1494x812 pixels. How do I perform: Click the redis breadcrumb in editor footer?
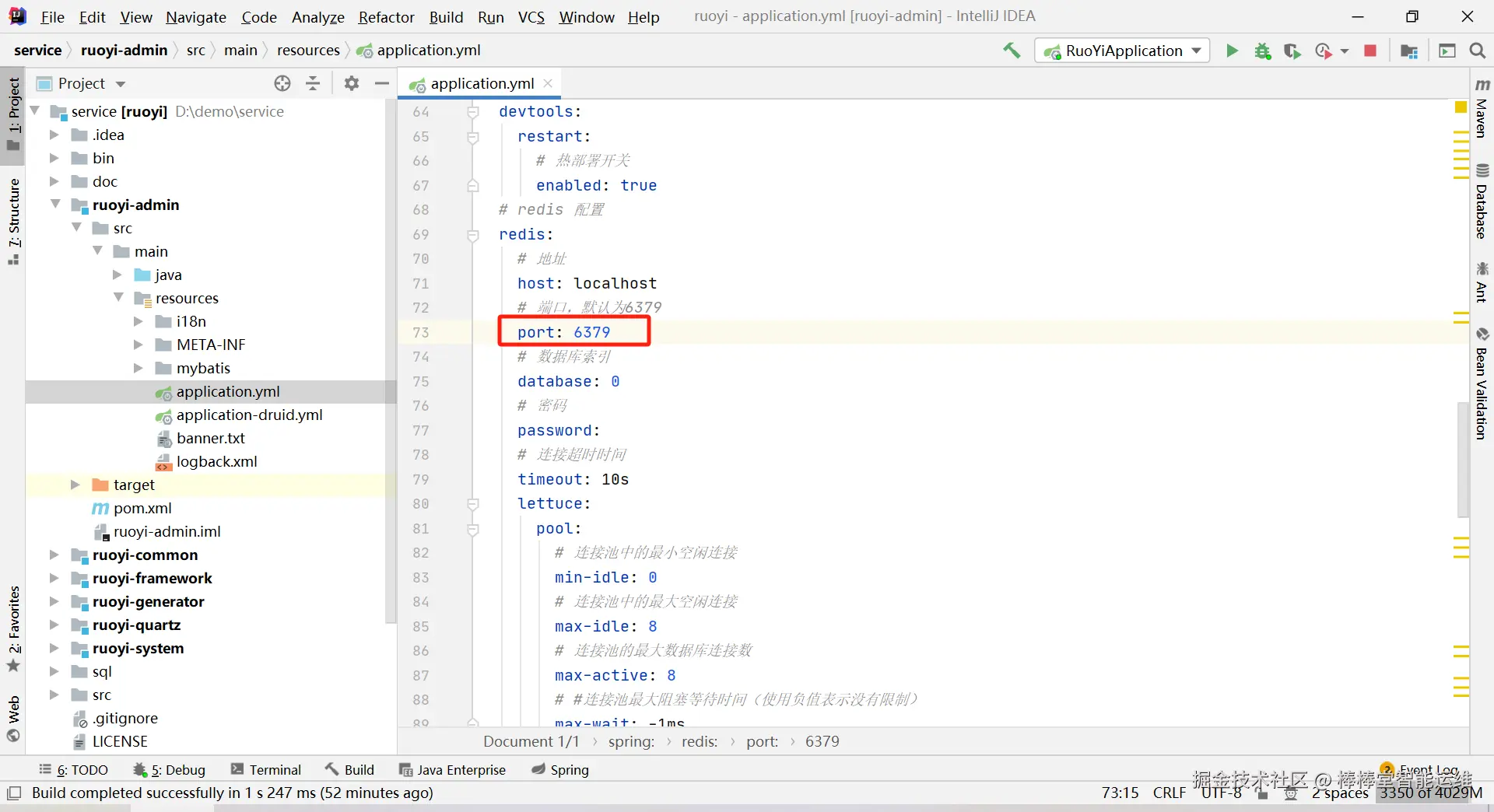pyautogui.click(x=700, y=741)
